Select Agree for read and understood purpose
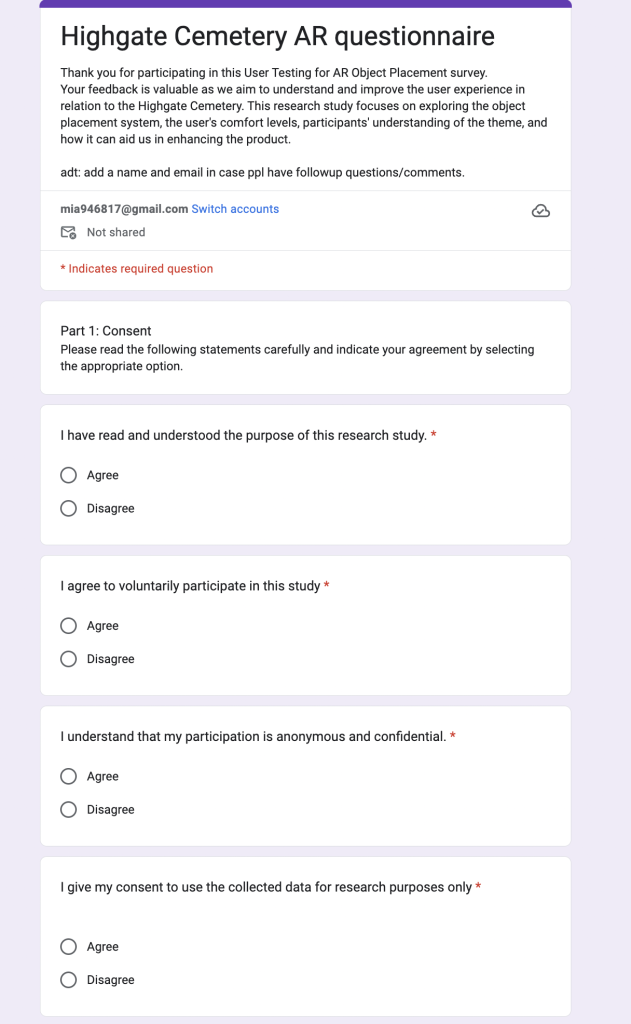The width and height of the screenshot is (631, 1024). (69, 475)
